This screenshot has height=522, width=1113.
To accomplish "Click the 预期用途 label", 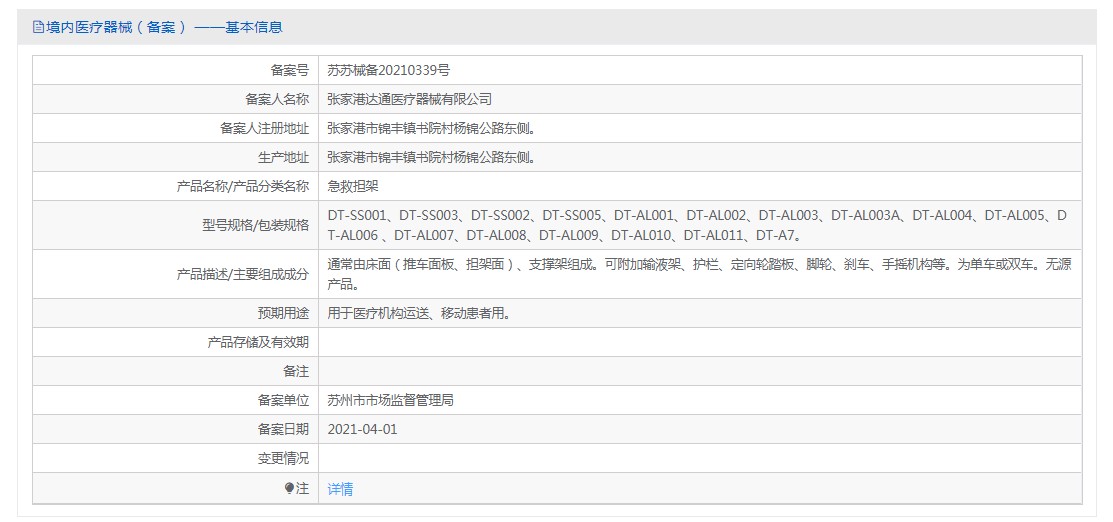I will point(283,313).
